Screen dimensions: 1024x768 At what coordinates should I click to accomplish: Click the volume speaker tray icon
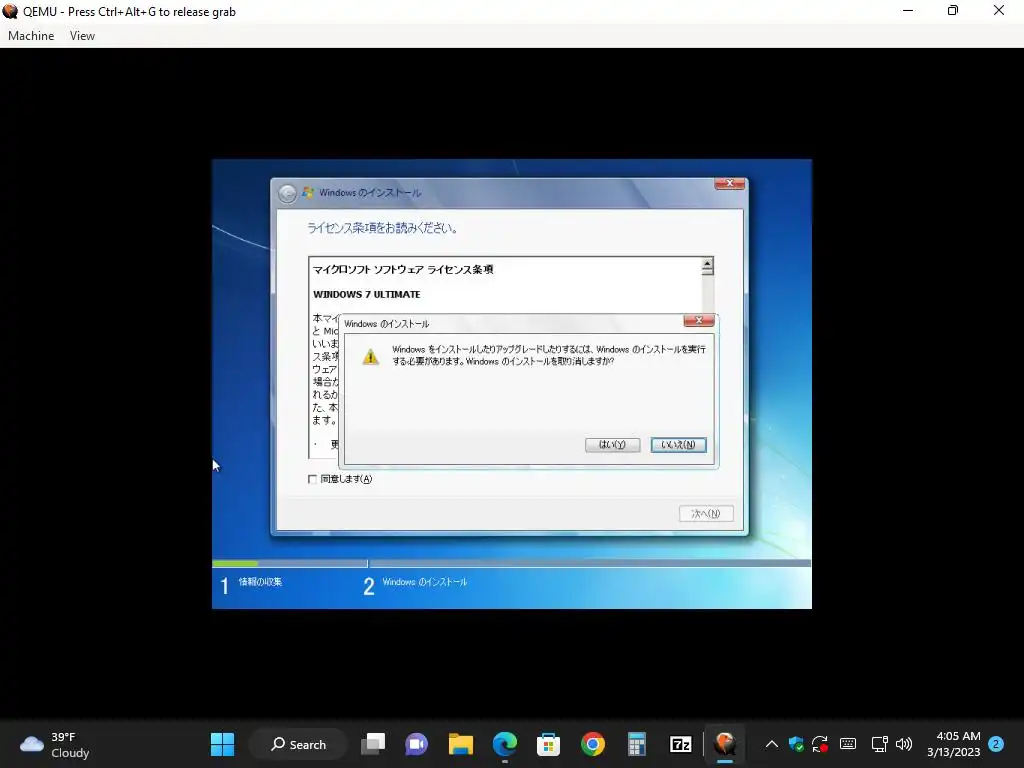click(x=904, y=744)
